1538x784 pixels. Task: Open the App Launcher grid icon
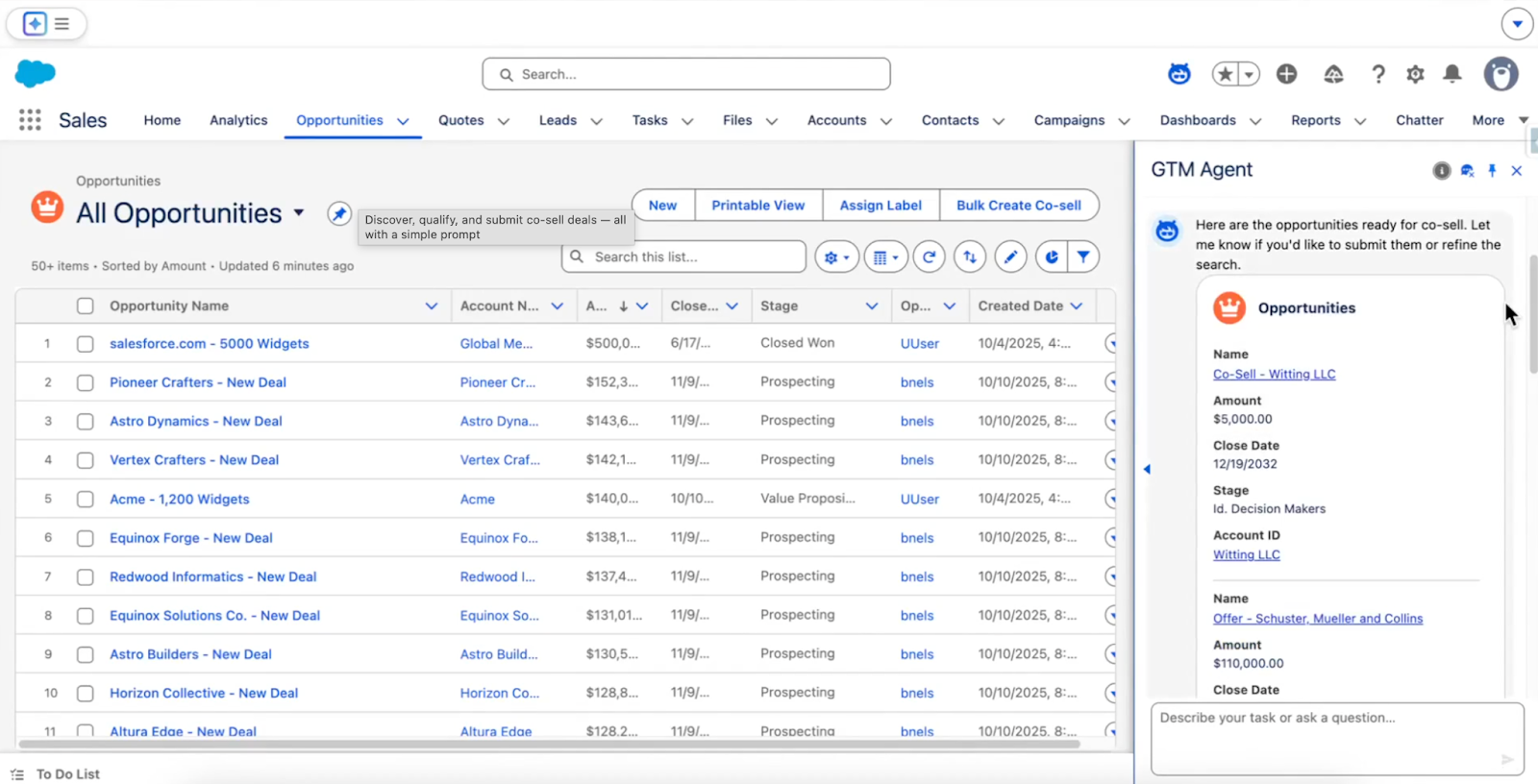point(30,120)
